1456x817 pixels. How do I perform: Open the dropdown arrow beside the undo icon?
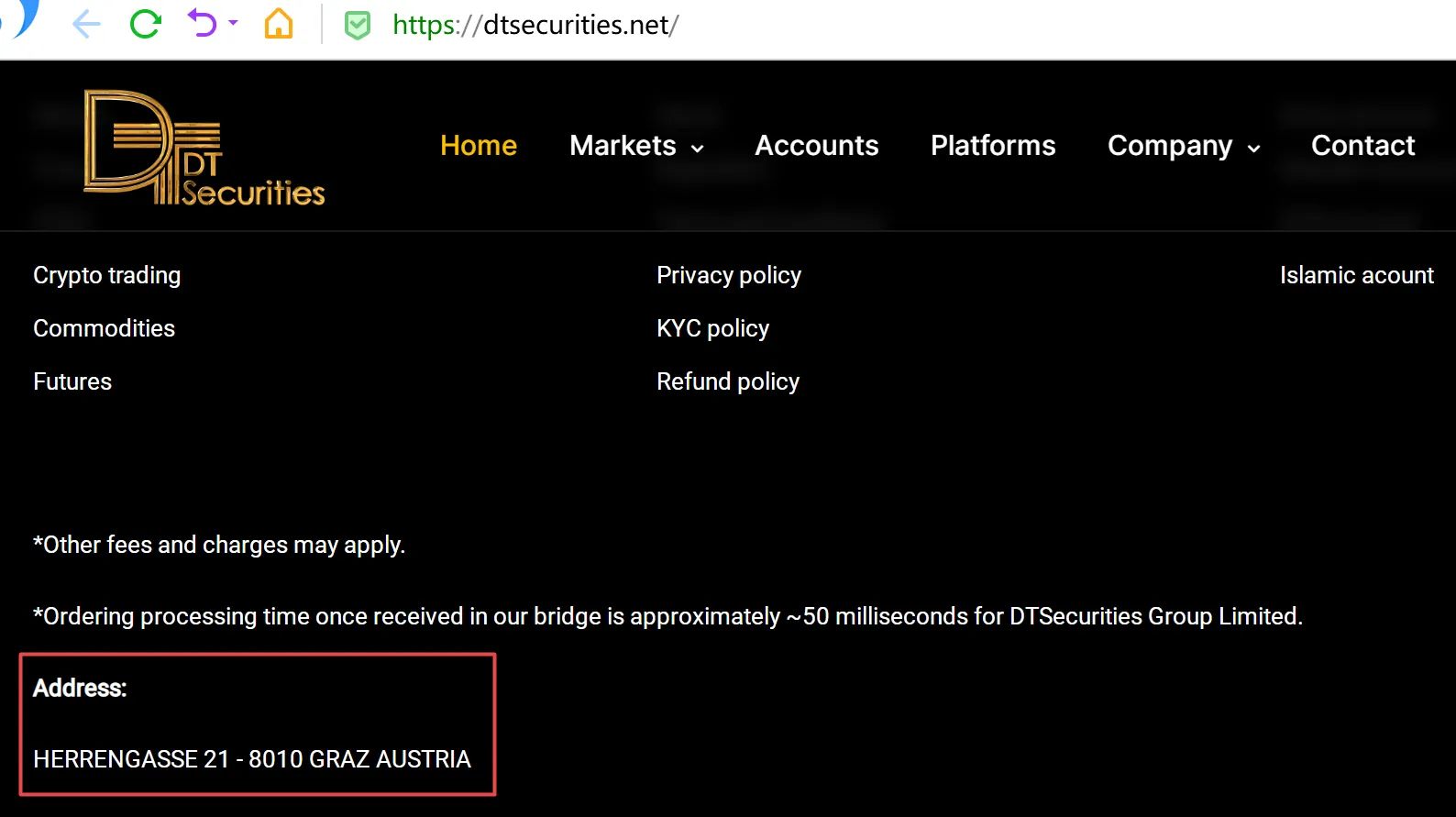233,23
